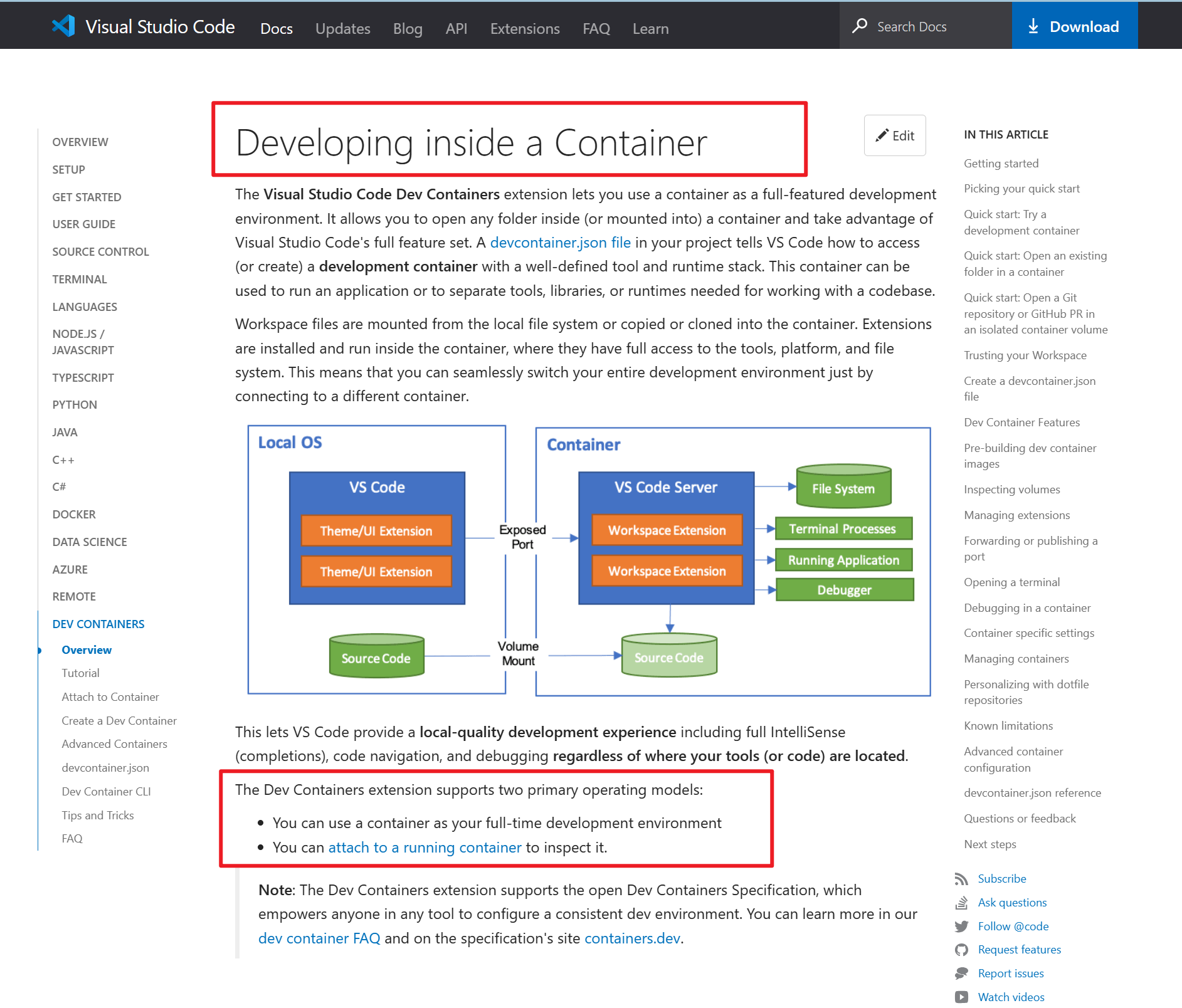
Task: Open the Updates page
Action: point(342,28)
